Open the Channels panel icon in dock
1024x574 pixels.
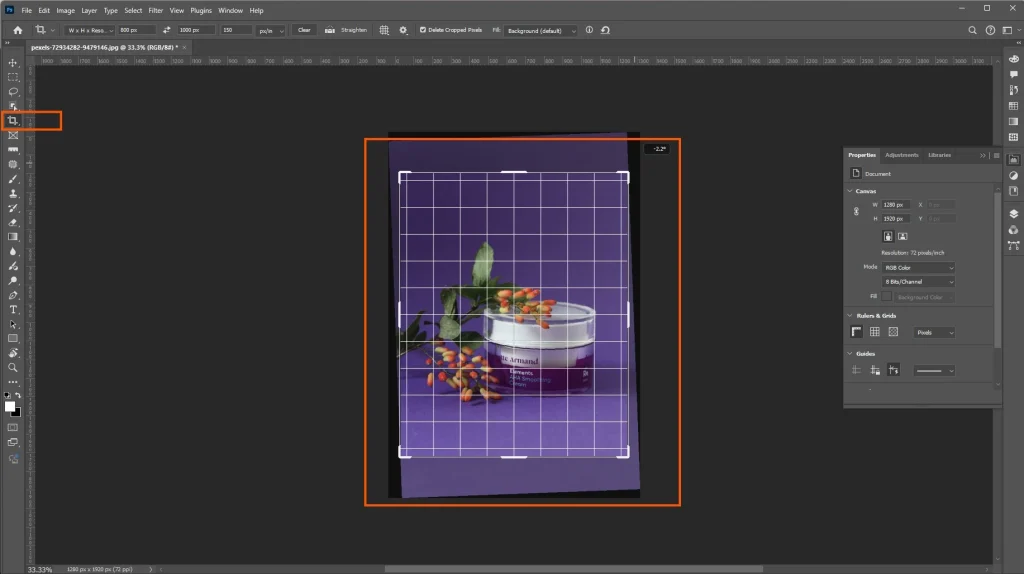[1014, 230]
